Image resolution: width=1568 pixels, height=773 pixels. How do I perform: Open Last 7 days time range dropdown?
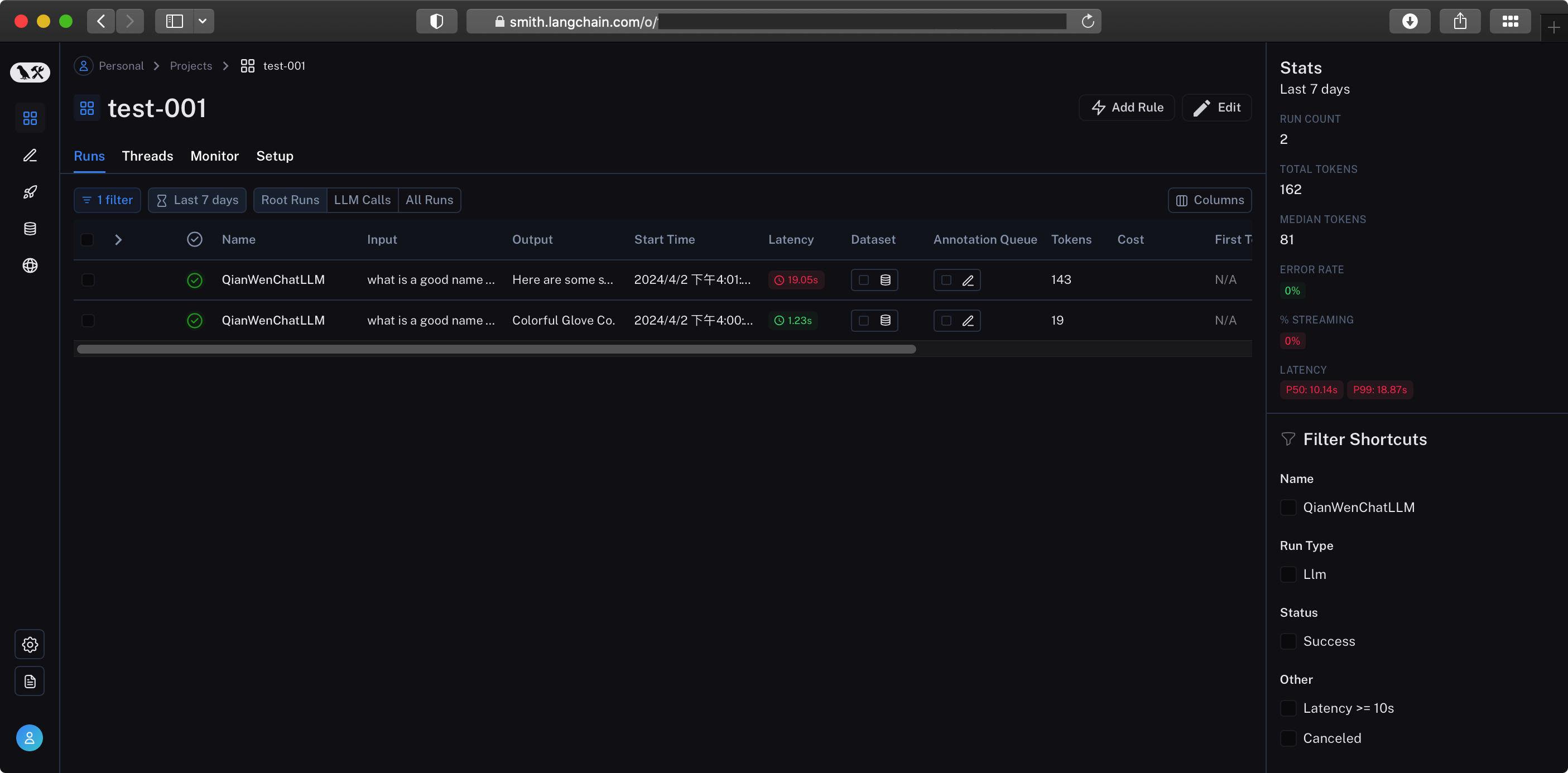pos(197,200)
